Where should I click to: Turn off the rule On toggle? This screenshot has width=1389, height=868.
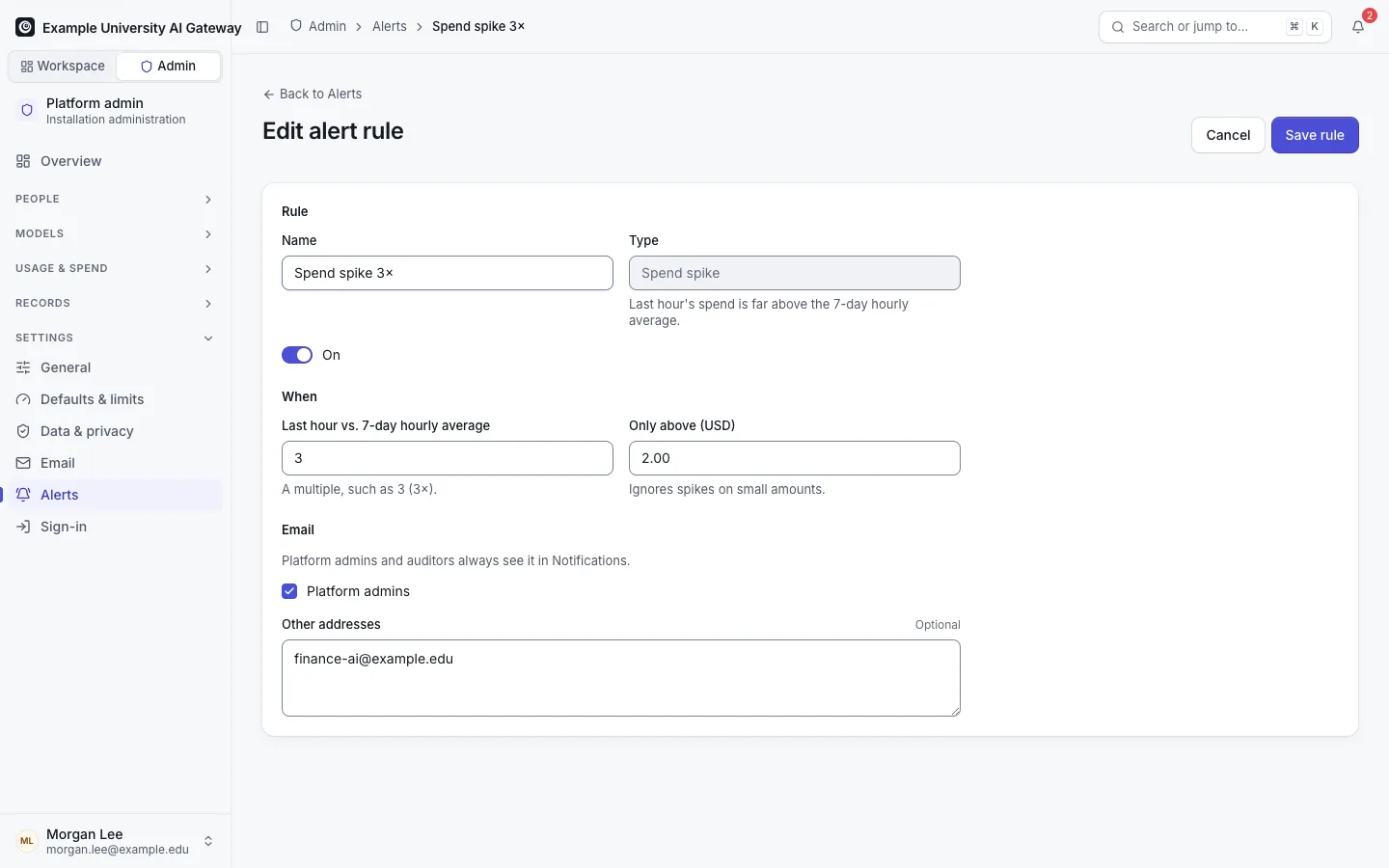tap(297, 355)
